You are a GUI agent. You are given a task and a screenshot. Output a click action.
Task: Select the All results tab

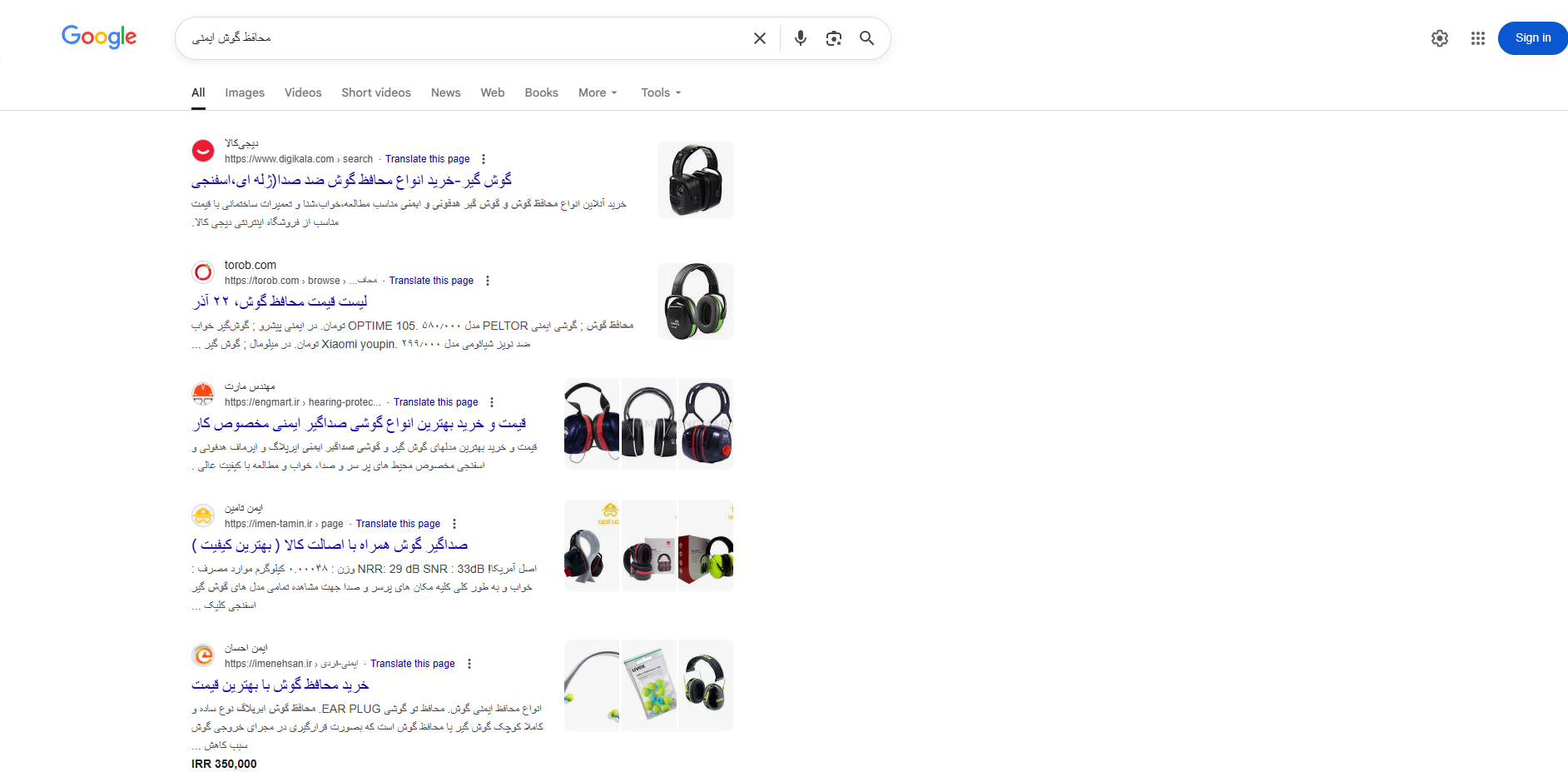(x=198, y=92)
